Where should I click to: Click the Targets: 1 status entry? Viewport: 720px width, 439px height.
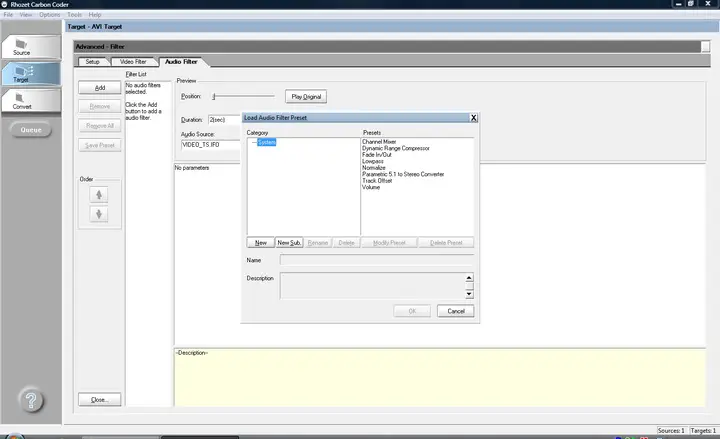pyautogui.click(x=703, y=431)
